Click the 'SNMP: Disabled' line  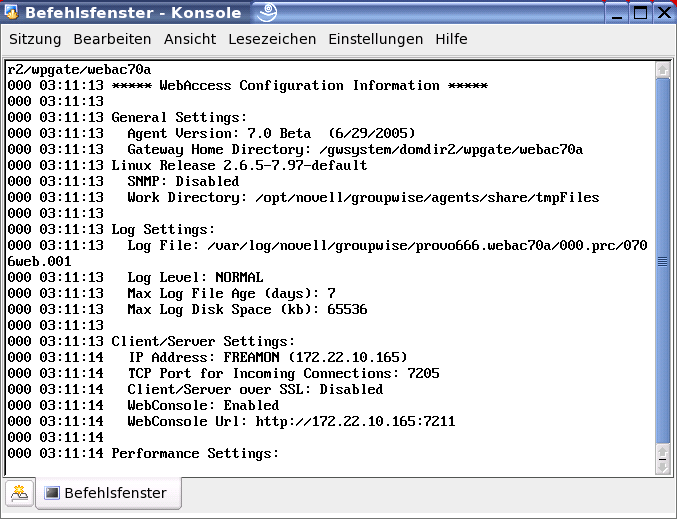tap(183, 181)
